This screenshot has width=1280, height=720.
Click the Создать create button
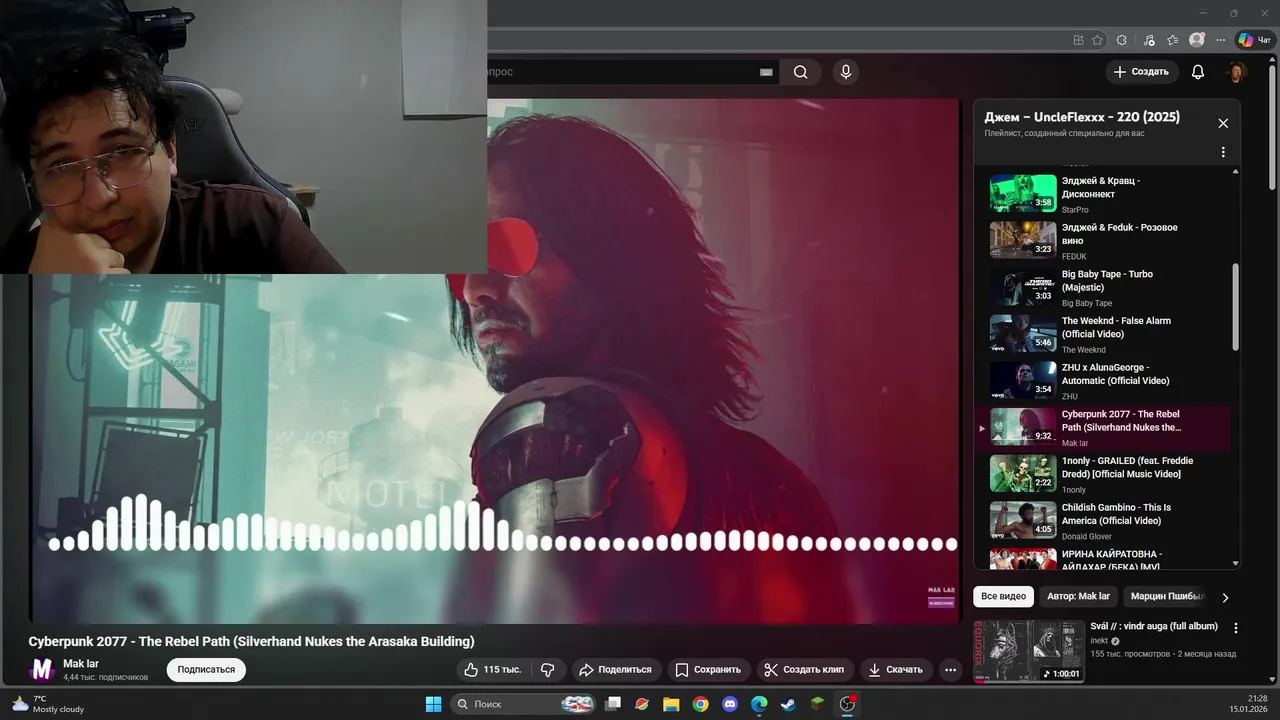coord(1141,72)
